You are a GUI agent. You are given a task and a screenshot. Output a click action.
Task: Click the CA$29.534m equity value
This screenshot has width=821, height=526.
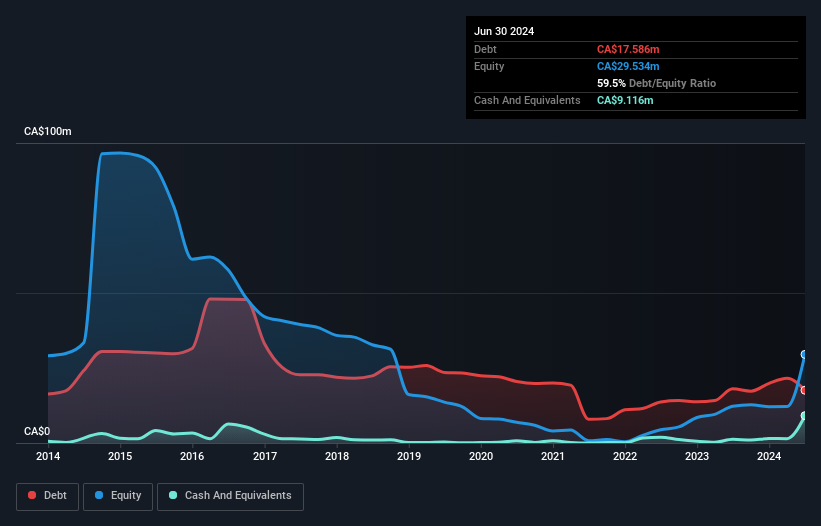628,66
